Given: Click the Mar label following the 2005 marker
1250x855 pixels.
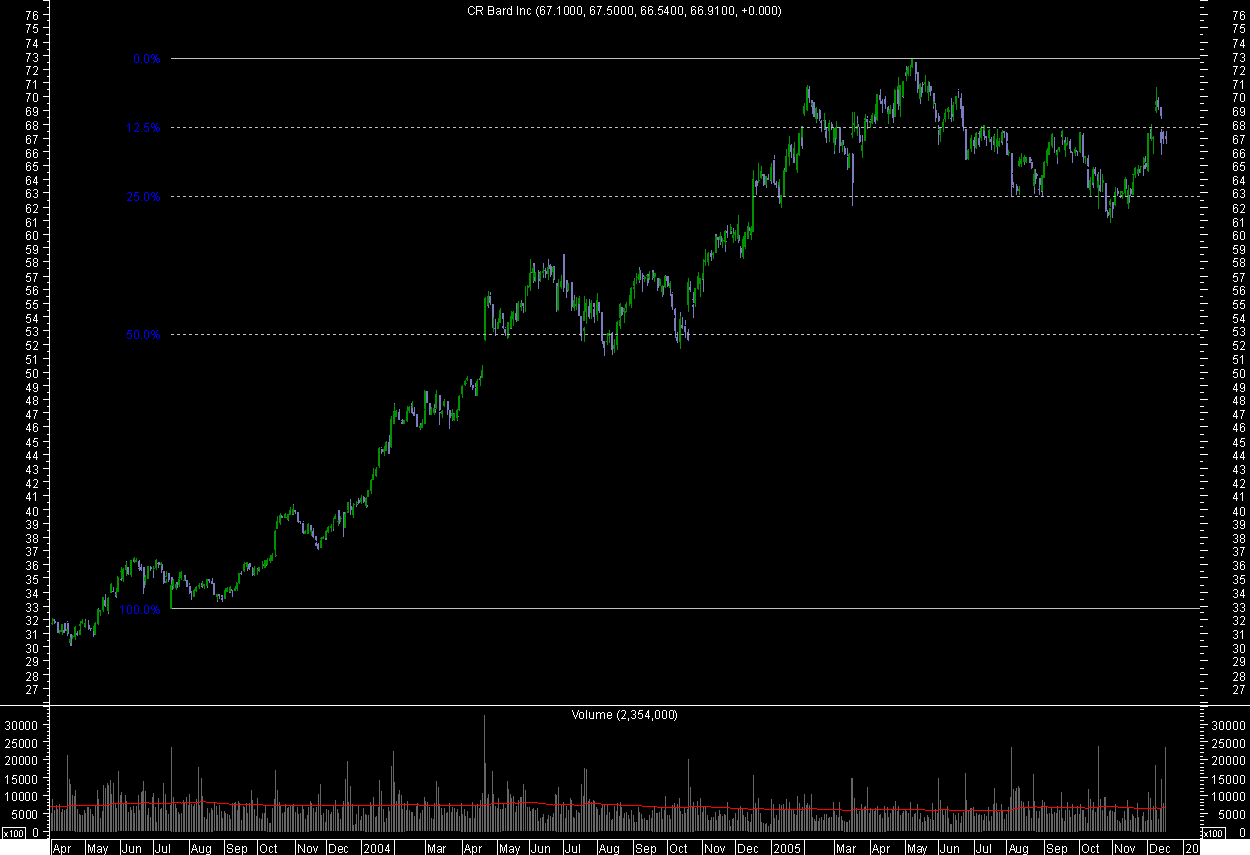Looking at the screenshot, I should coord(846,848).
